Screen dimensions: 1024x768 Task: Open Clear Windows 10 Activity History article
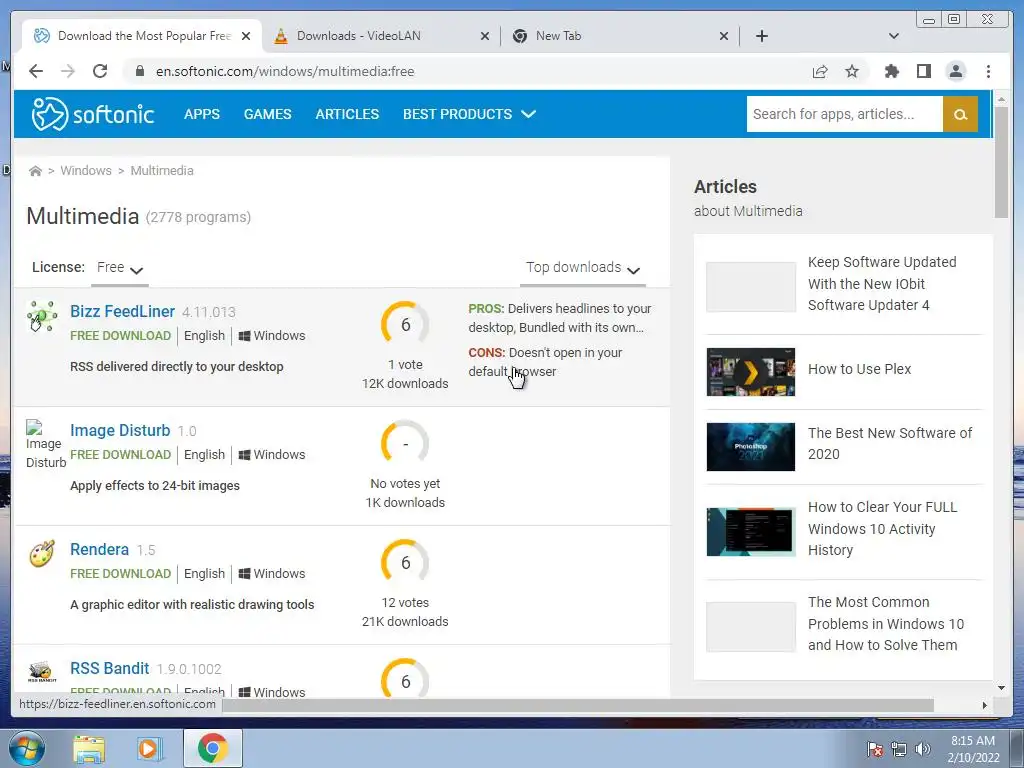point(882,528)
